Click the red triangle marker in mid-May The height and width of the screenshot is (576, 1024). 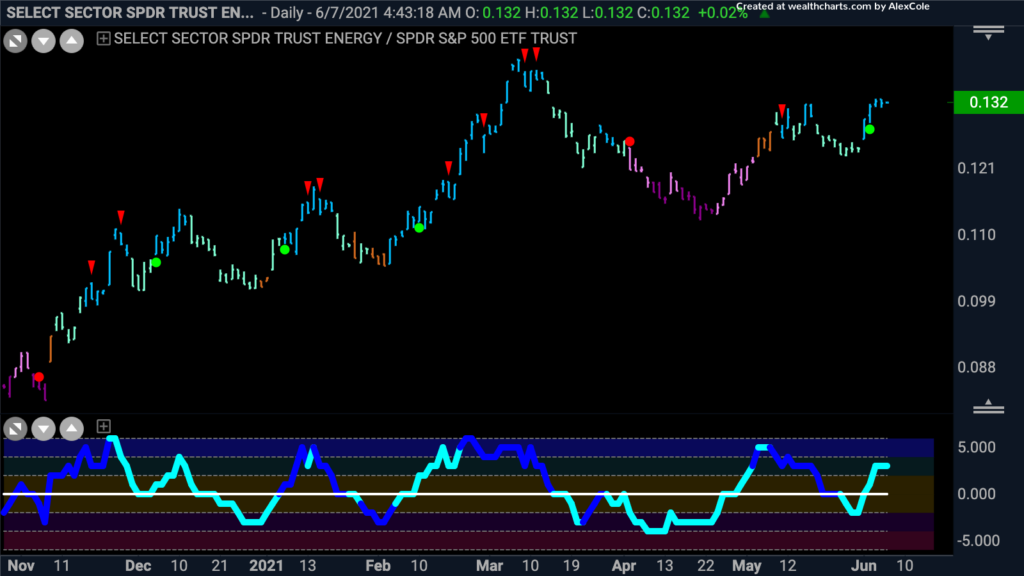[782, 110]
